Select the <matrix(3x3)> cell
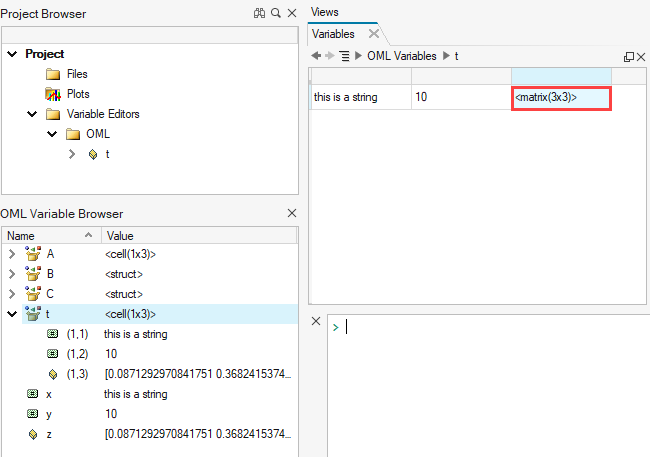This screenshot has height=457, width=650. point(560,97)
